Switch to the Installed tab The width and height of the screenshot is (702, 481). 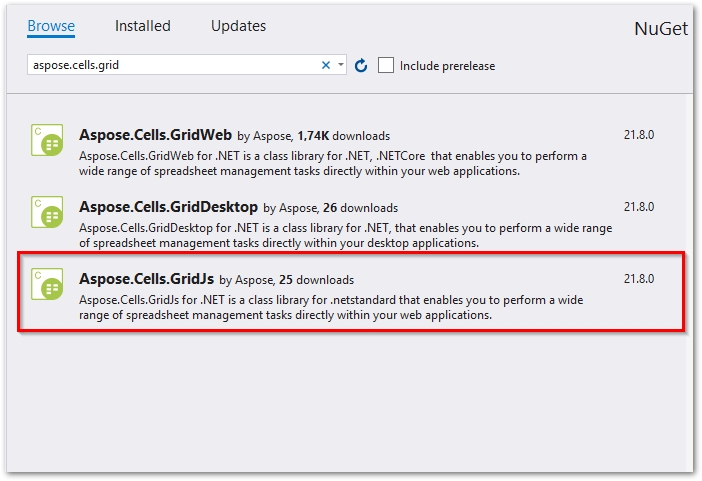142,26
